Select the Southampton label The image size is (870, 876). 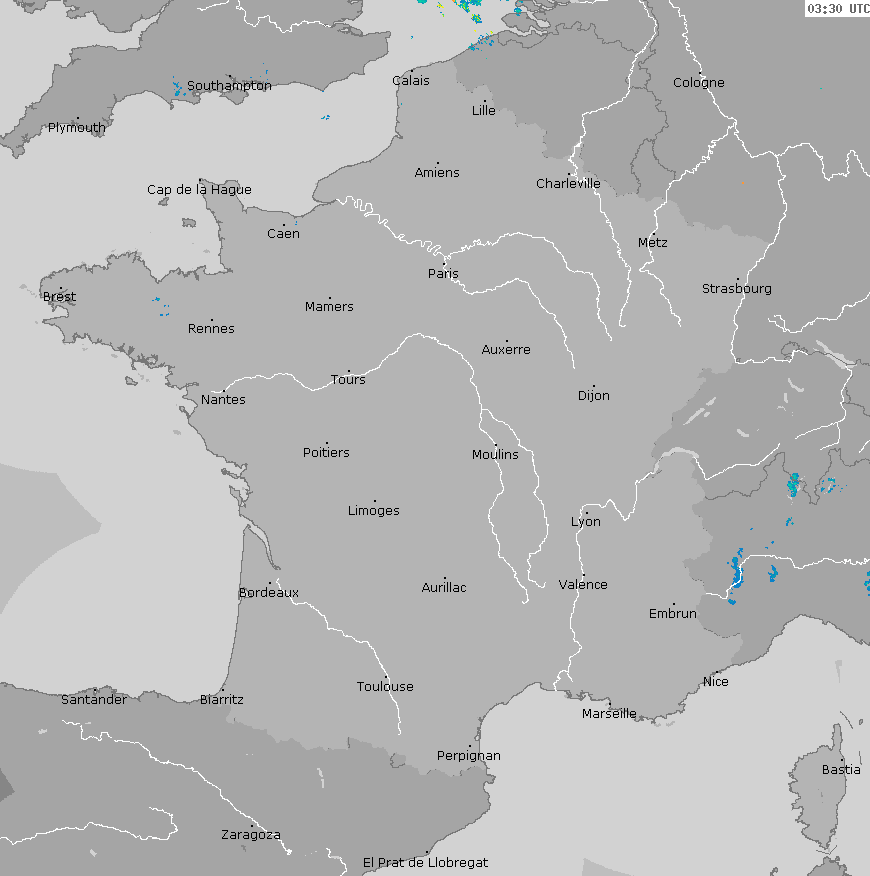coord(229,86)
